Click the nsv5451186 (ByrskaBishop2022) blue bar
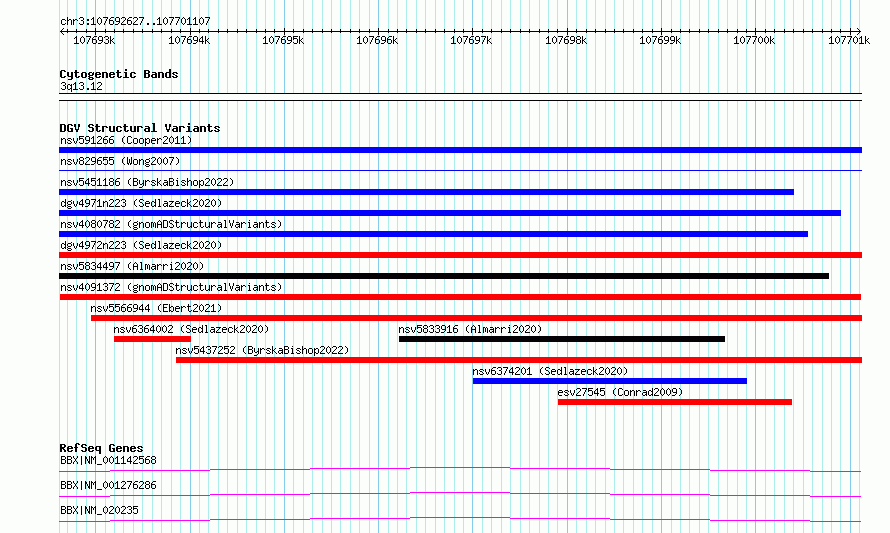890x533 pixels. pos(426,192)
